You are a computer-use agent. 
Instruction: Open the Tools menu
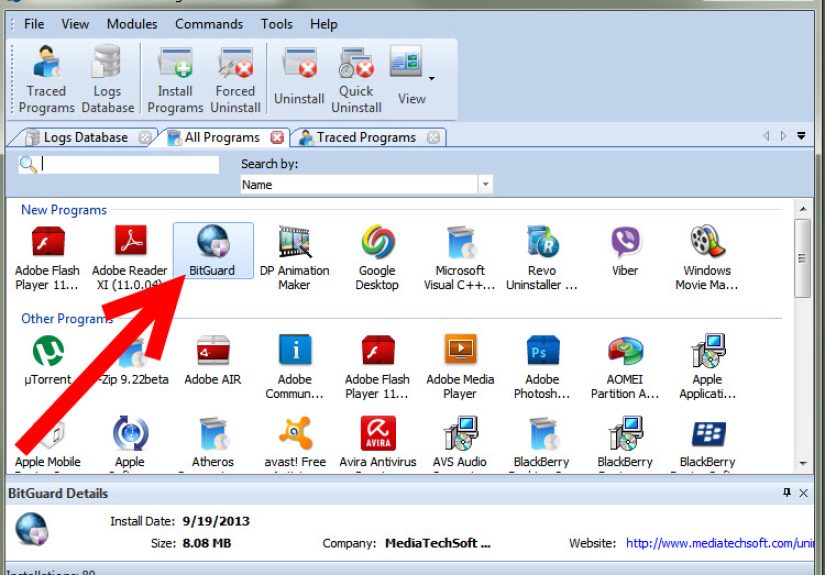(x=276, y=24)
